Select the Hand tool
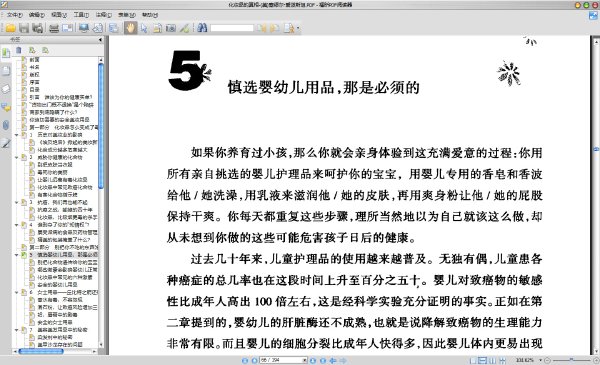This screenshot has height=365, width=600. click(x=130, y=28)
